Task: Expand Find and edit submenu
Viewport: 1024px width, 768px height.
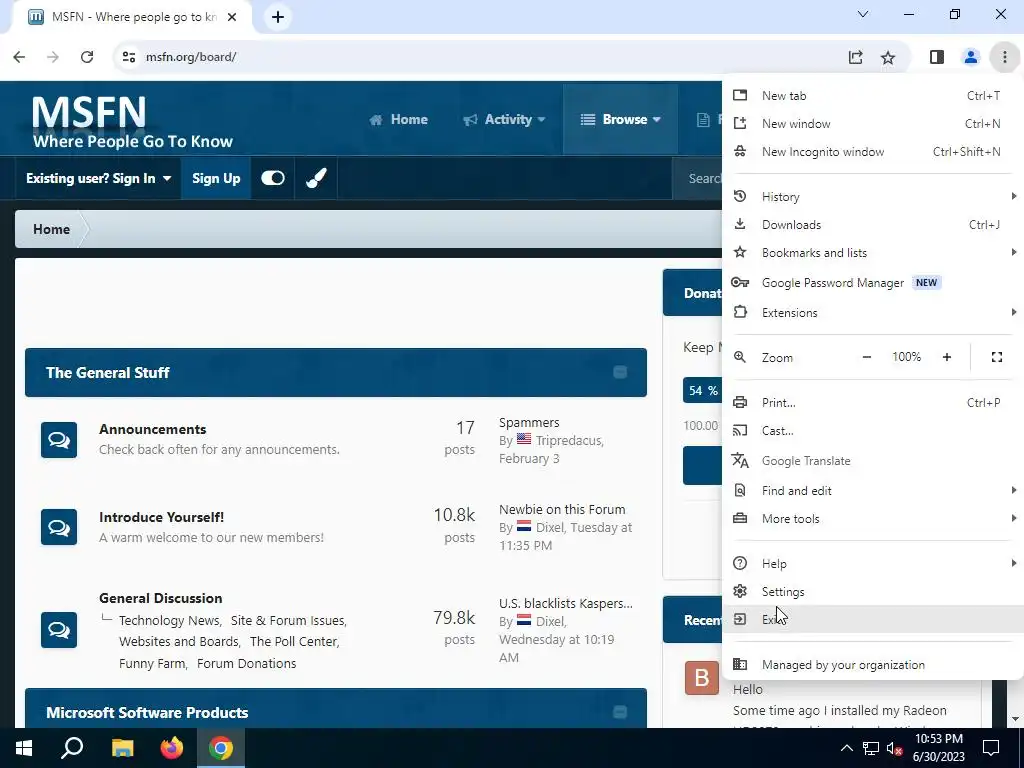Action: [872, 491]
